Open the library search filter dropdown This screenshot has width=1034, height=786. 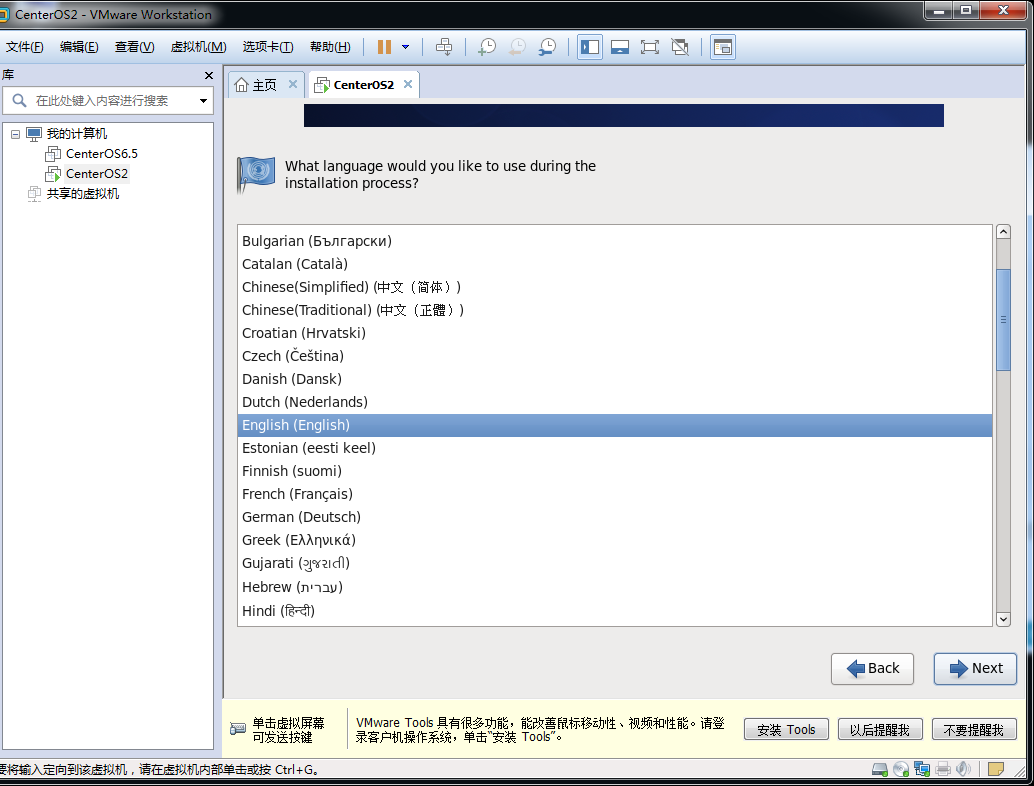[x=203, y=101]
